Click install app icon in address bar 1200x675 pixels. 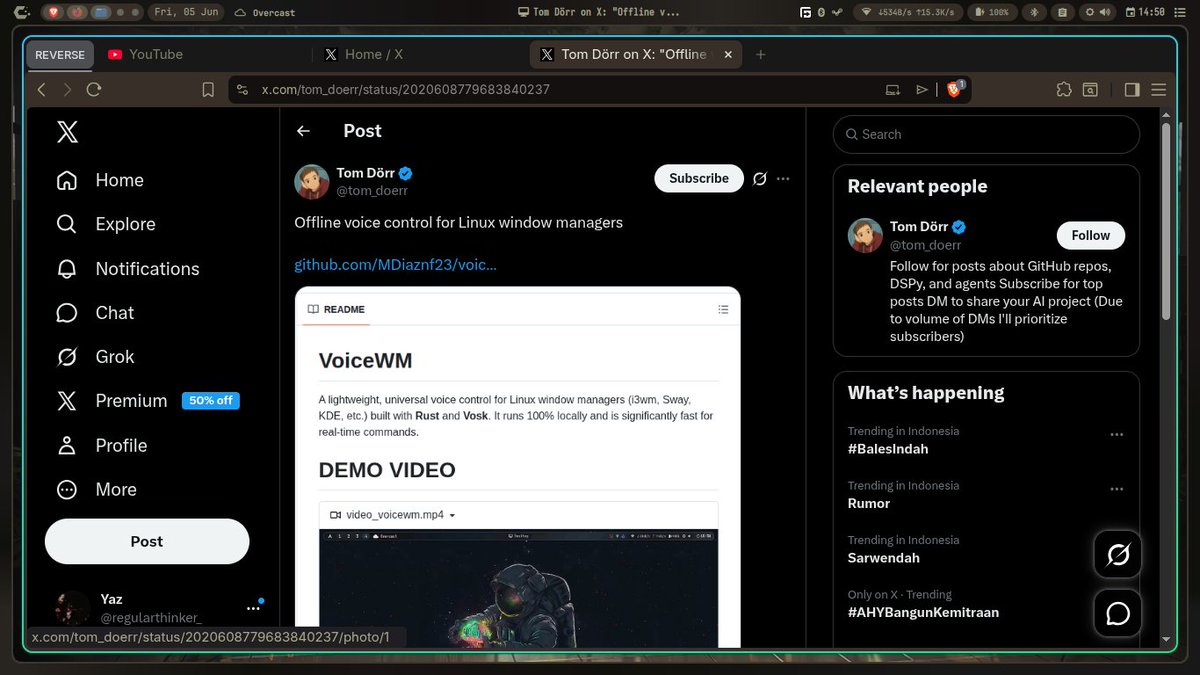click(x=893, y=89)
